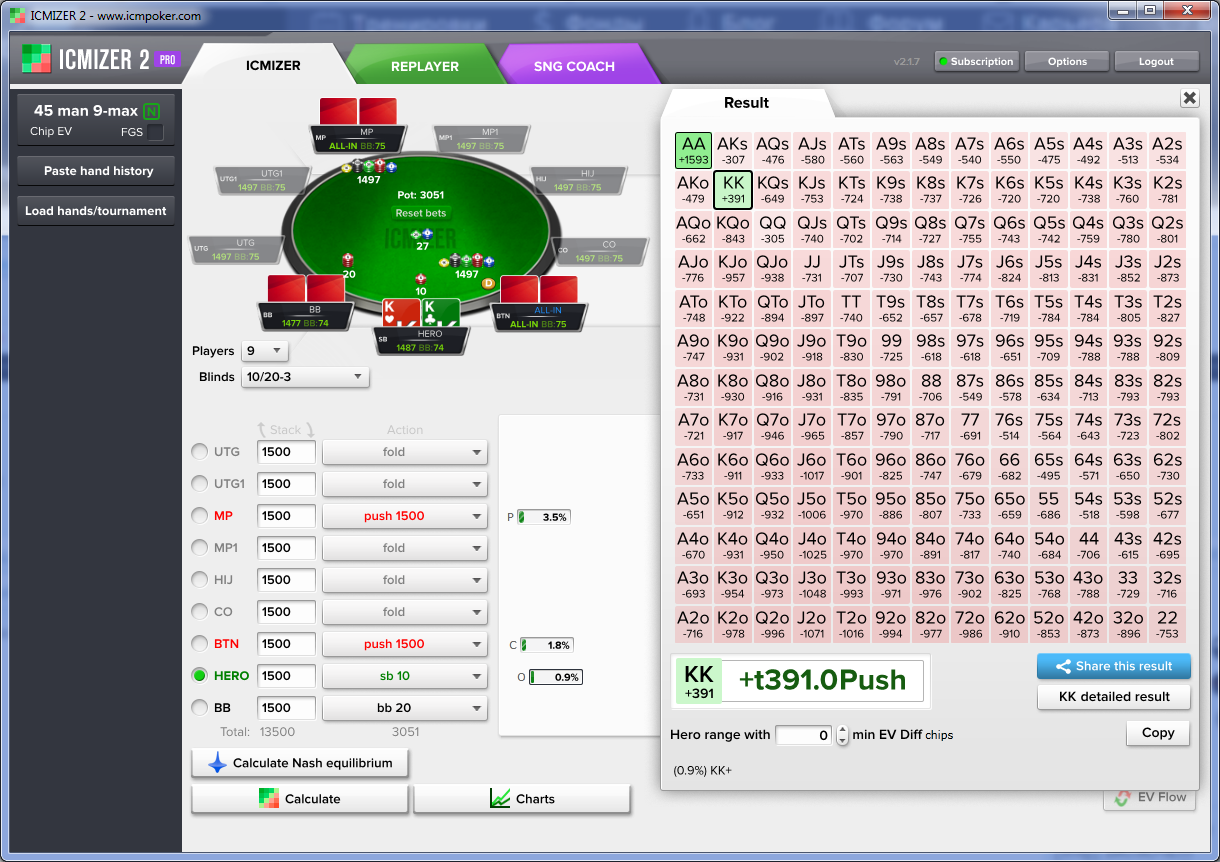Select the BTN radio button

[x=200, y=644]
